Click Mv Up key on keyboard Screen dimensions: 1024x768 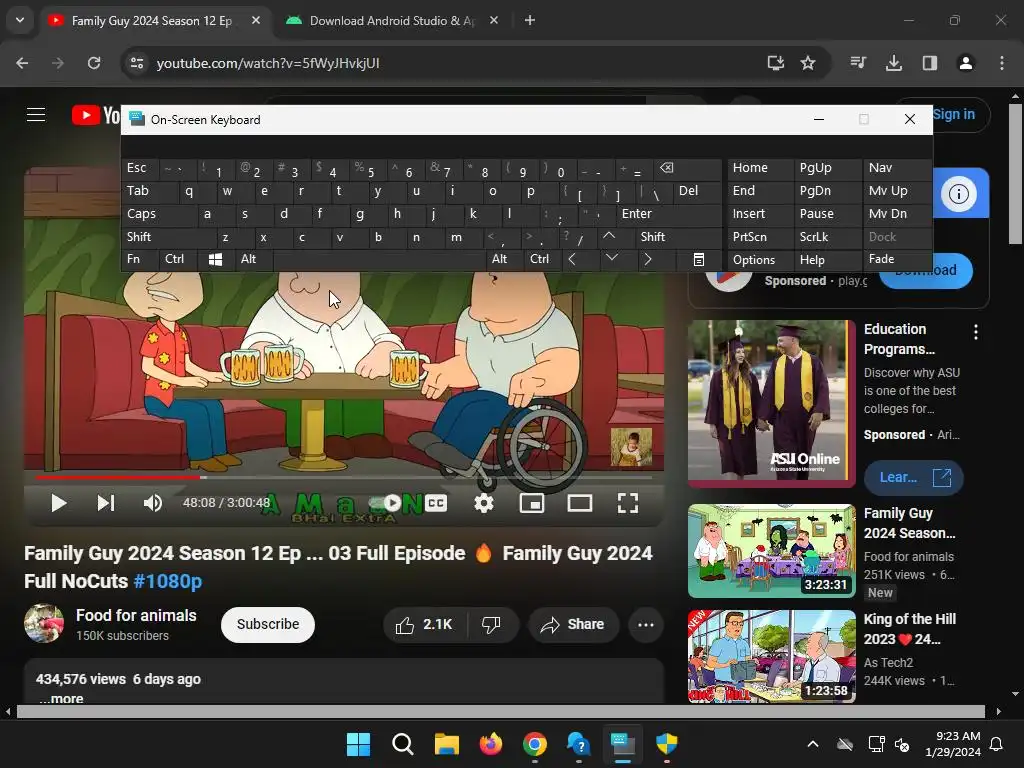tap(897, 191)
